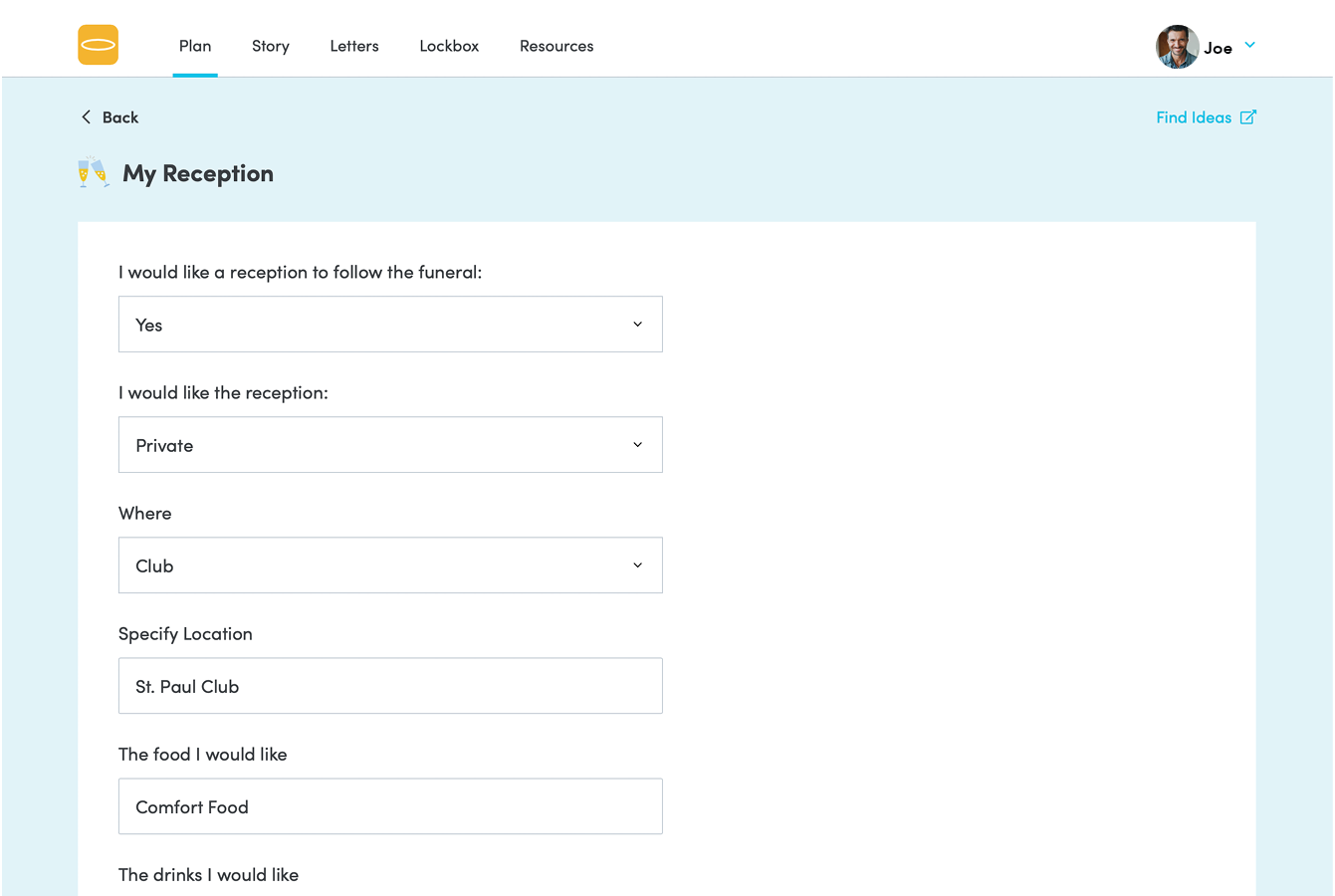Open the Where dropdown showing Club
Image resolution: width=1335 pixels, height=896 pixels.
[x=390, y=564]
